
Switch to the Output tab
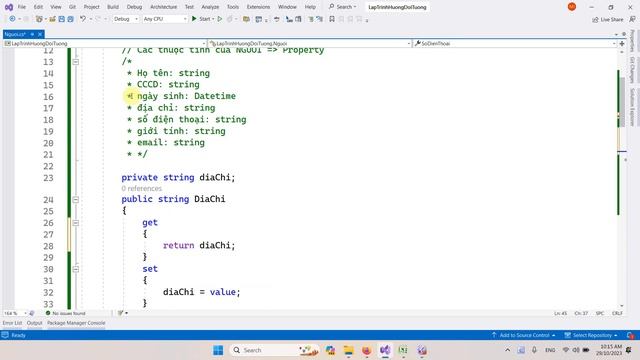[34, 323]
